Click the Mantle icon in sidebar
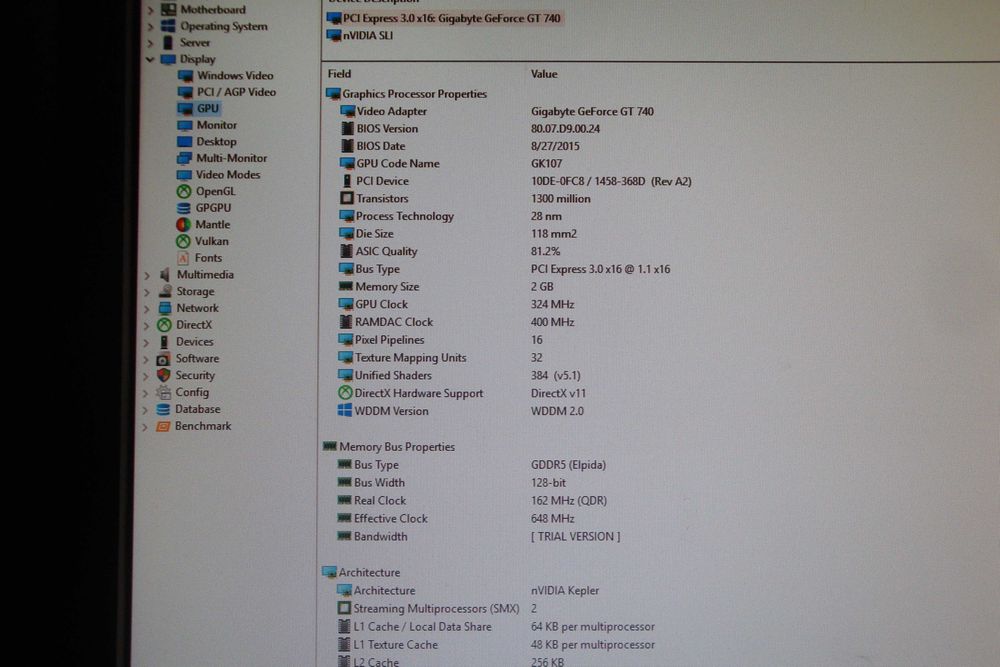This screenshot has width=1000, height=667. [x=183, y=224]
